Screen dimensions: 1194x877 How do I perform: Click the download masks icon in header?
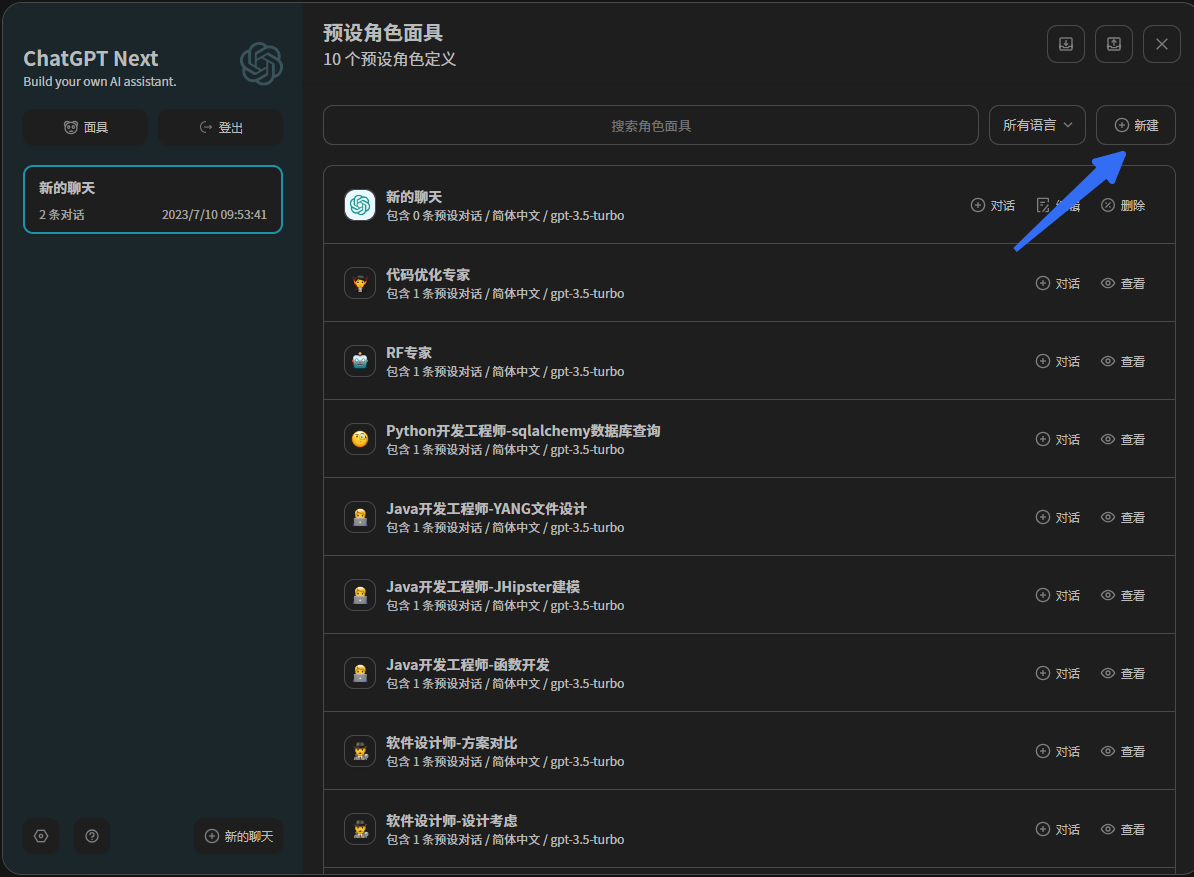coord(1065,44)
